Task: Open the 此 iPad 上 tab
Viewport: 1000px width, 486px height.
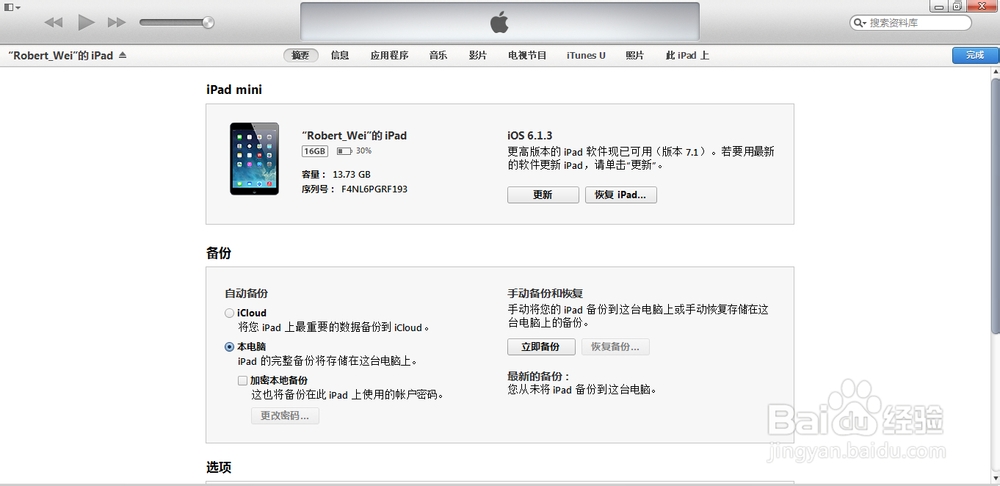Action: click(687, 55)
